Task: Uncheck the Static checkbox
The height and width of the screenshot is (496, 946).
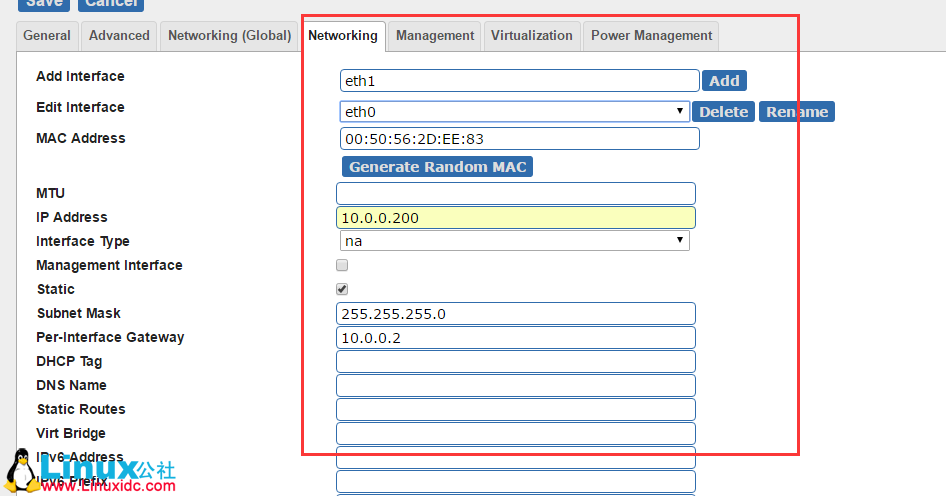Action: pos(342,289)
